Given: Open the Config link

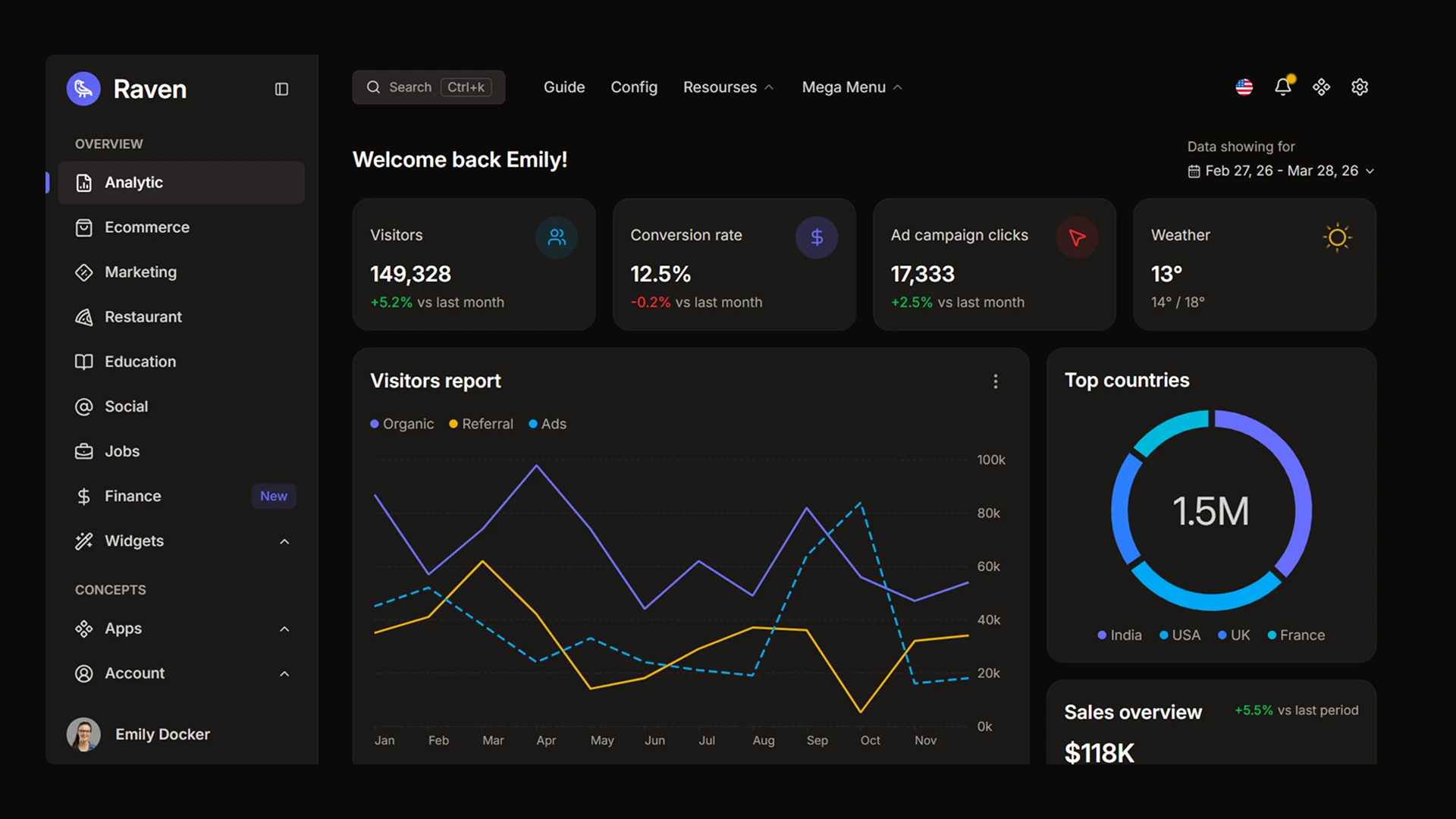Looking at the screenshot, I should point(634,87).
